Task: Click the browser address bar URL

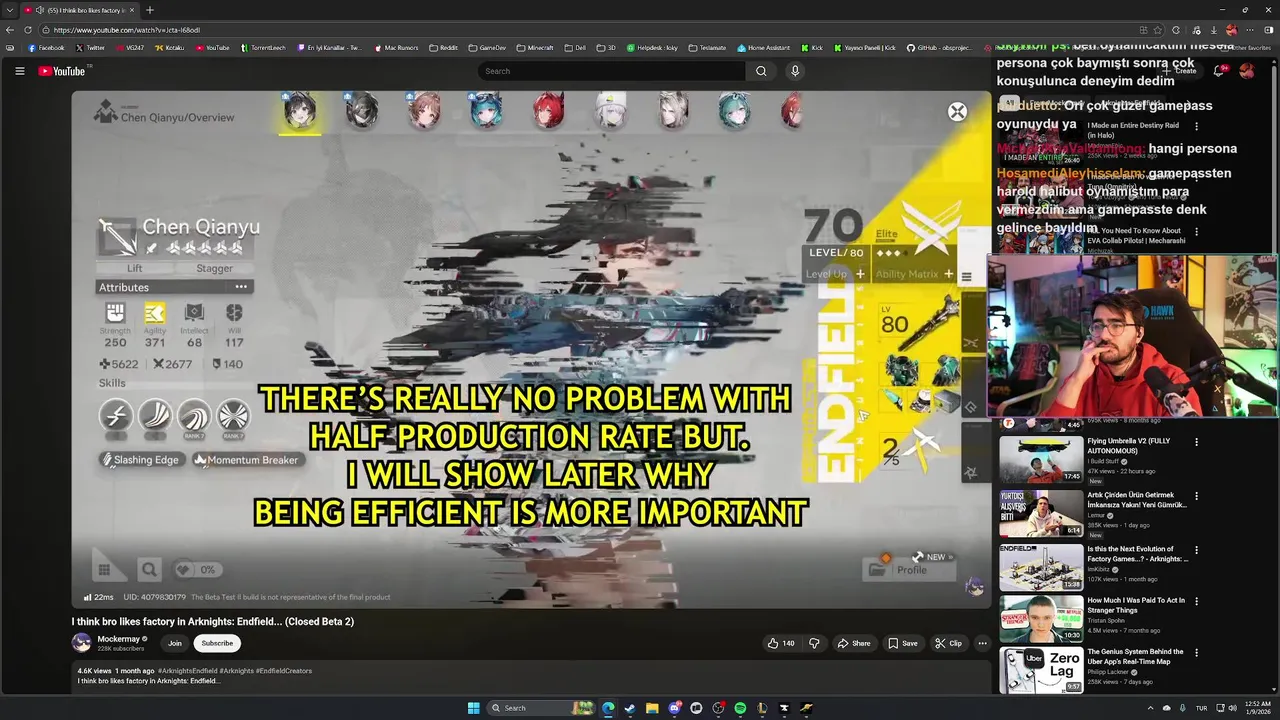Action: pyautogui.click(x=127, y=30)
